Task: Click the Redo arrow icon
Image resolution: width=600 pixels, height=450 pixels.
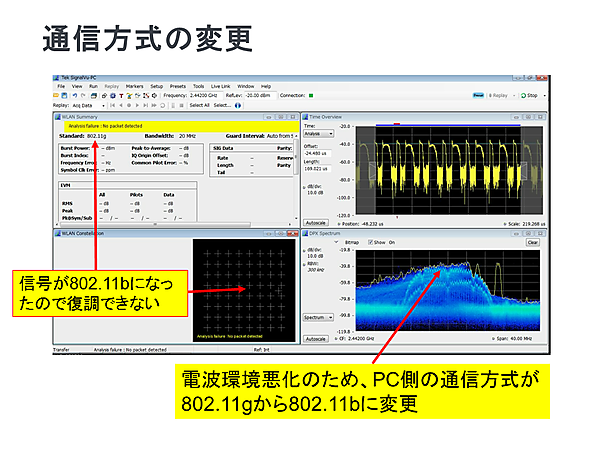Action: tap(83, 96)
